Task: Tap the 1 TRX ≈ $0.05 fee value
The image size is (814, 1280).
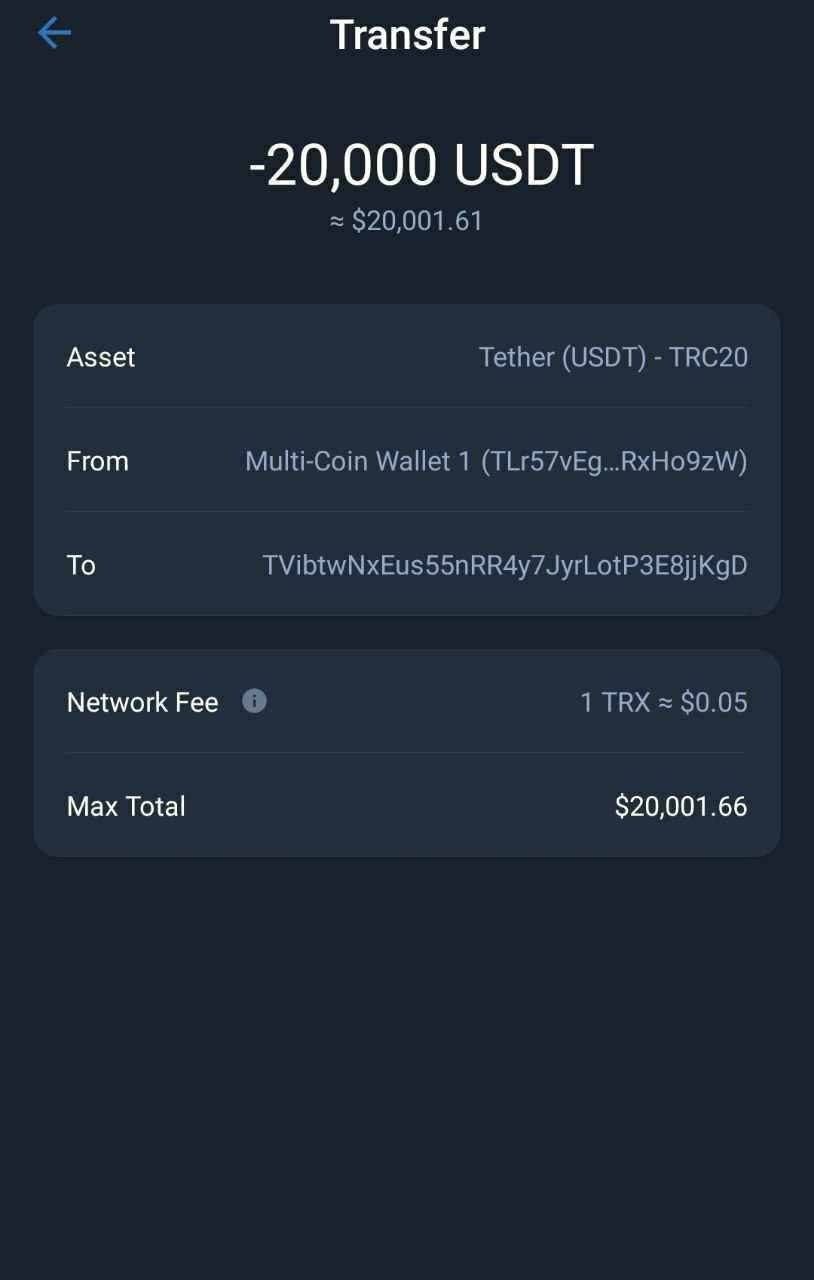Action: pyautogui.click(x=664, y=703)
